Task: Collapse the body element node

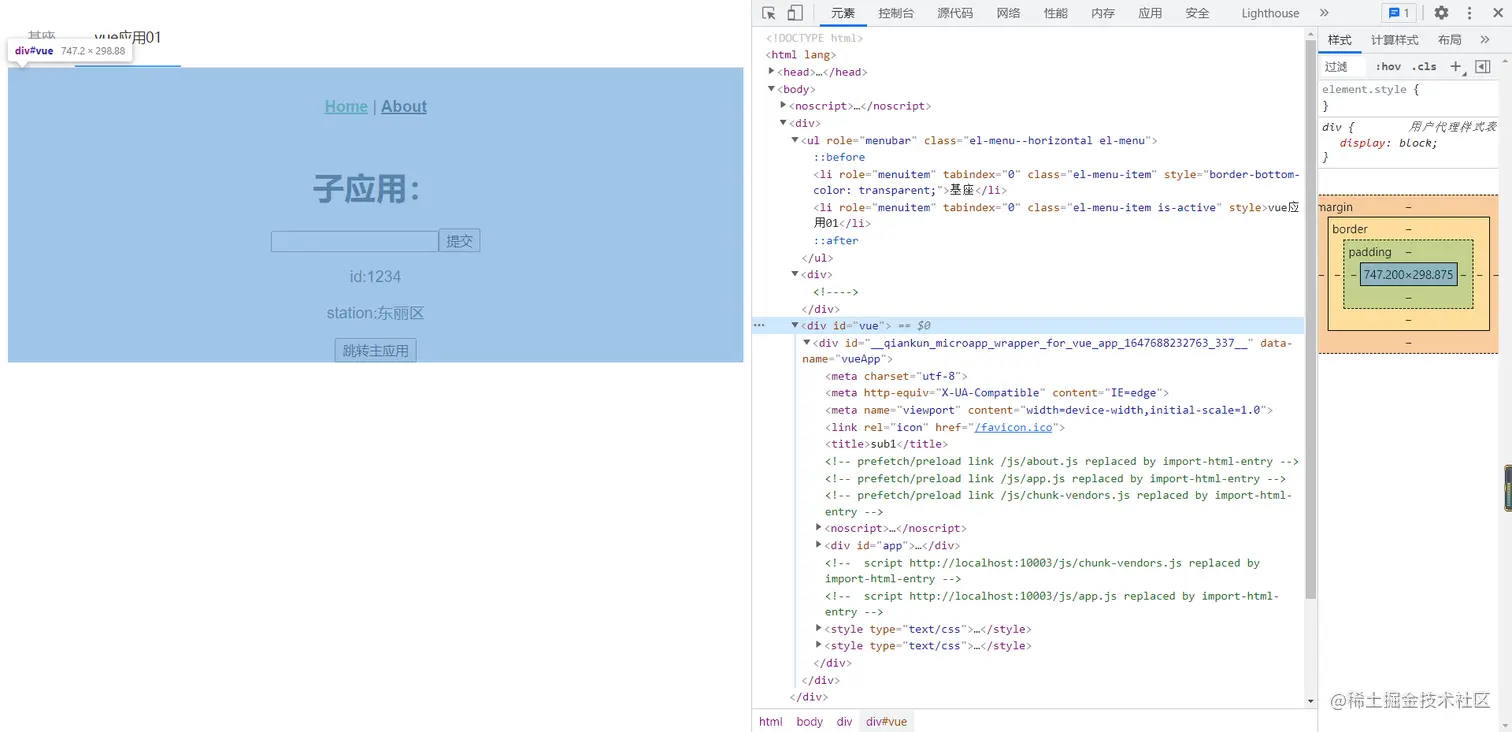Action: click(772, 89)
